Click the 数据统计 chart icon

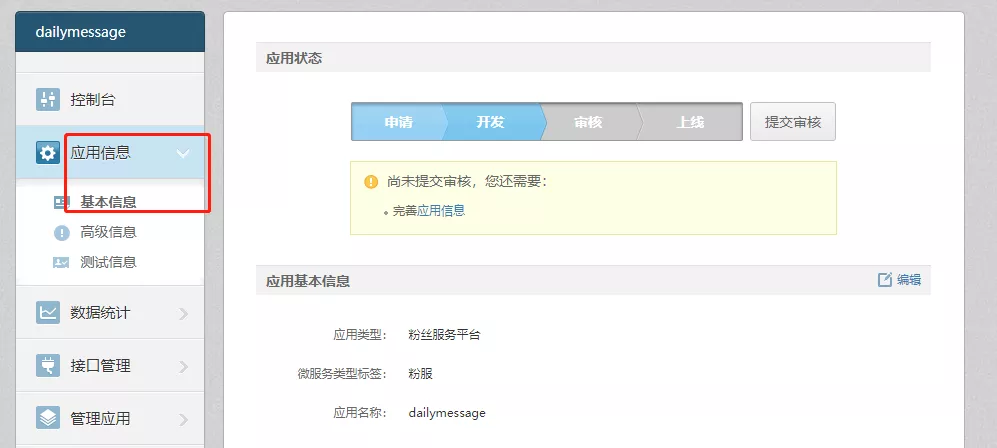click(x=48, y=313)
